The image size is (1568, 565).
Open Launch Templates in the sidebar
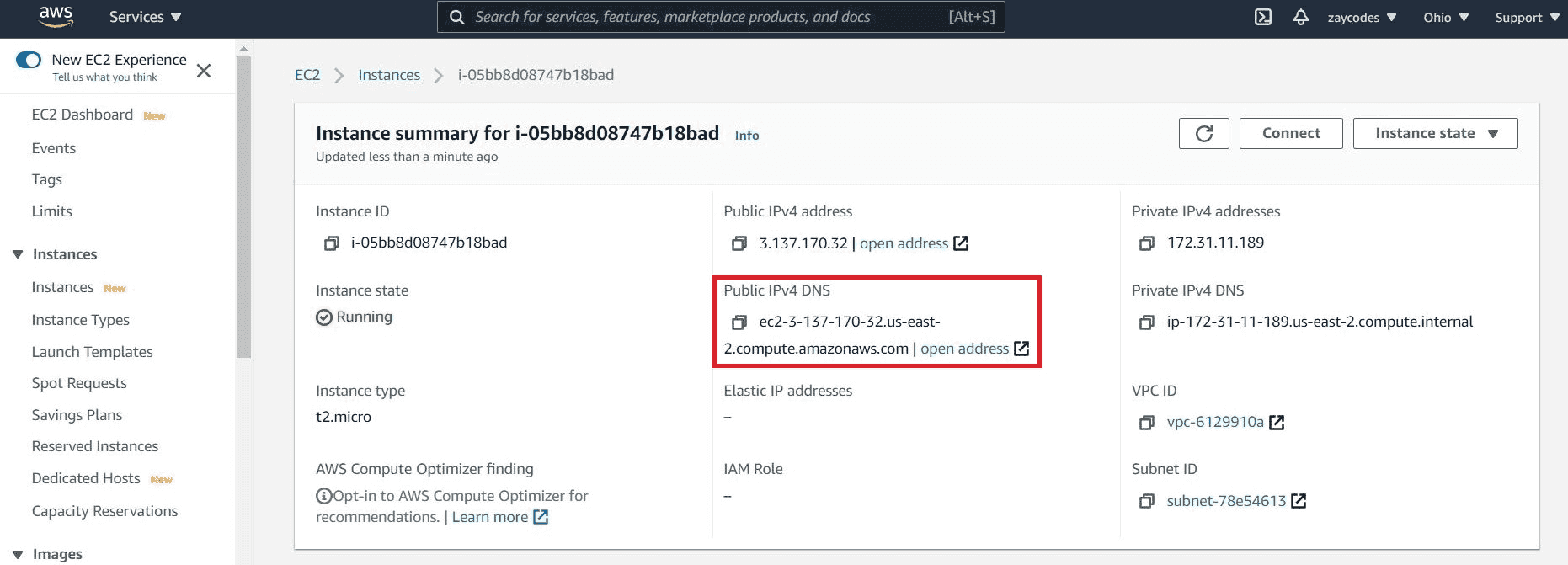(x=92, y=352)
